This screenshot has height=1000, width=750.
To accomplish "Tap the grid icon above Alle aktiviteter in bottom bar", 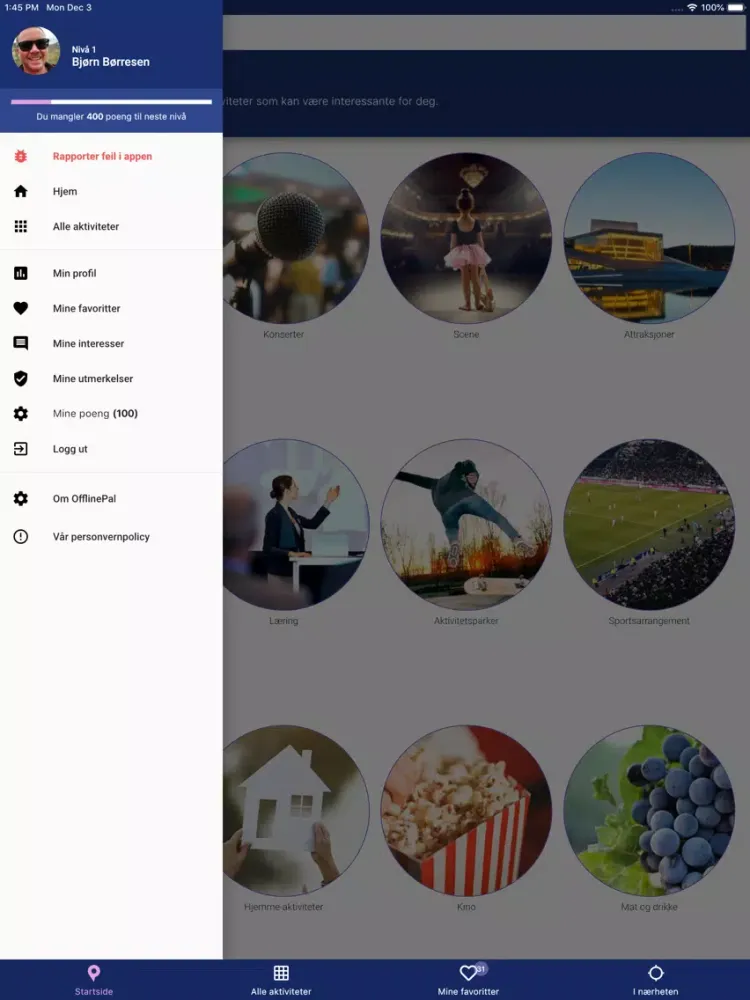I will (x=281, y=973).
